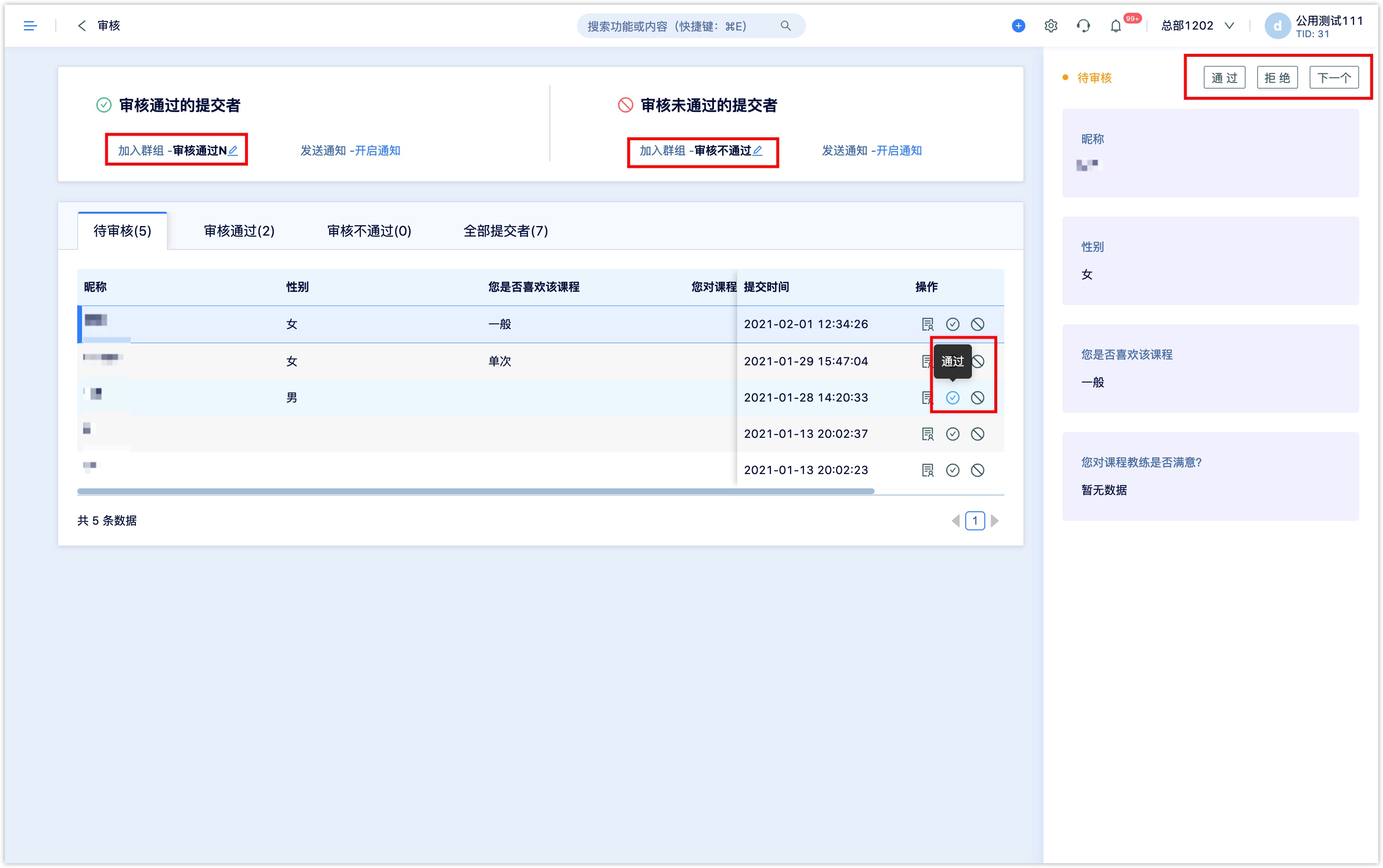
Task: Click the global search input field
Action: pyautogui.click(x=691, y=26)
